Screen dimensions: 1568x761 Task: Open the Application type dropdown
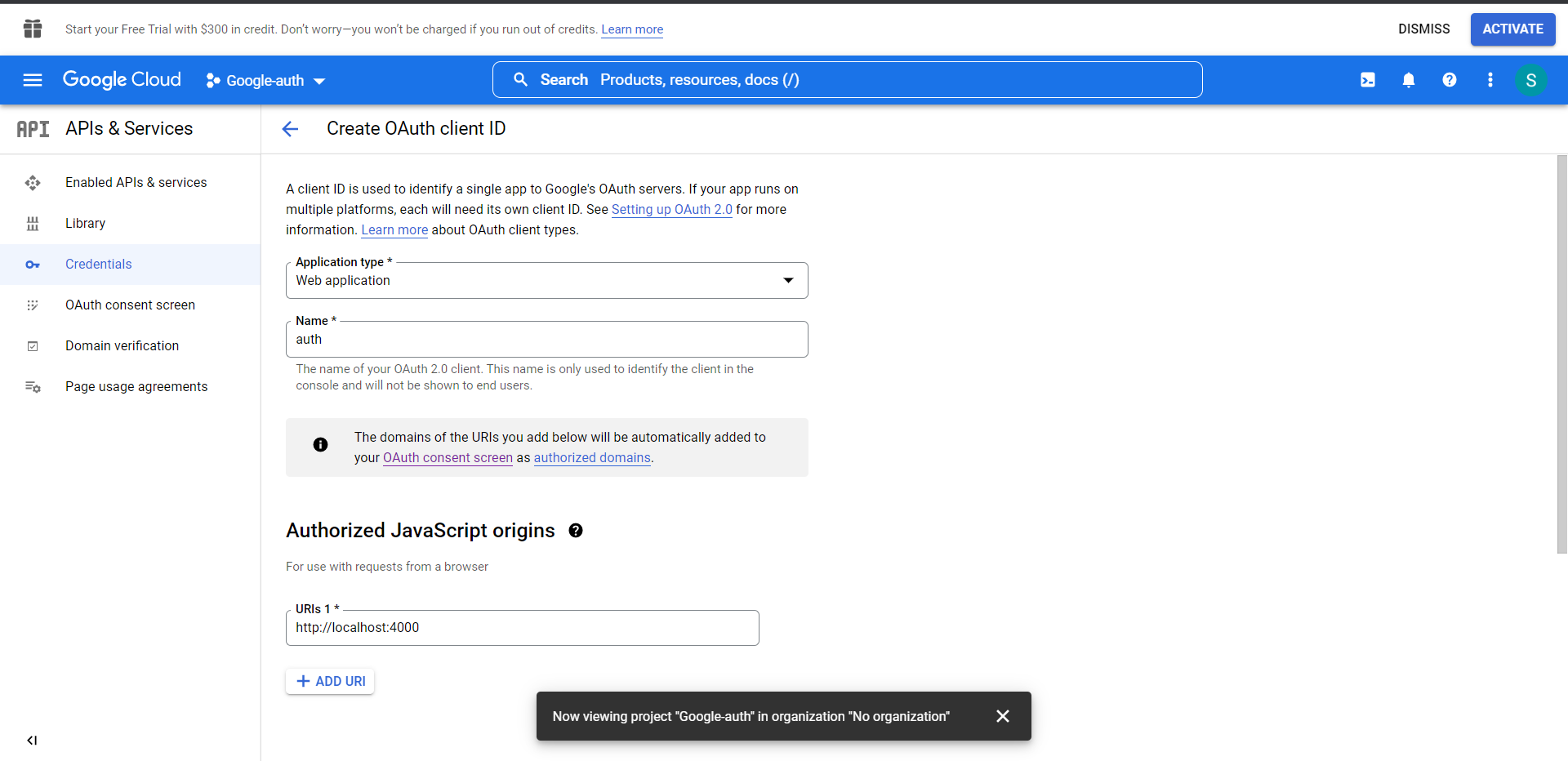coord(546,281)
